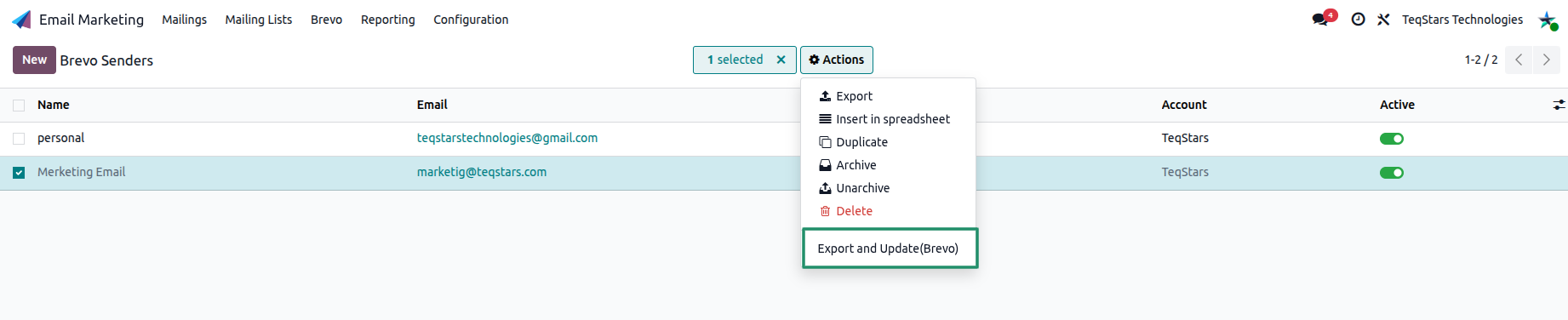Open the Reporting menu
1568x320 pixels.
(388, 20)
